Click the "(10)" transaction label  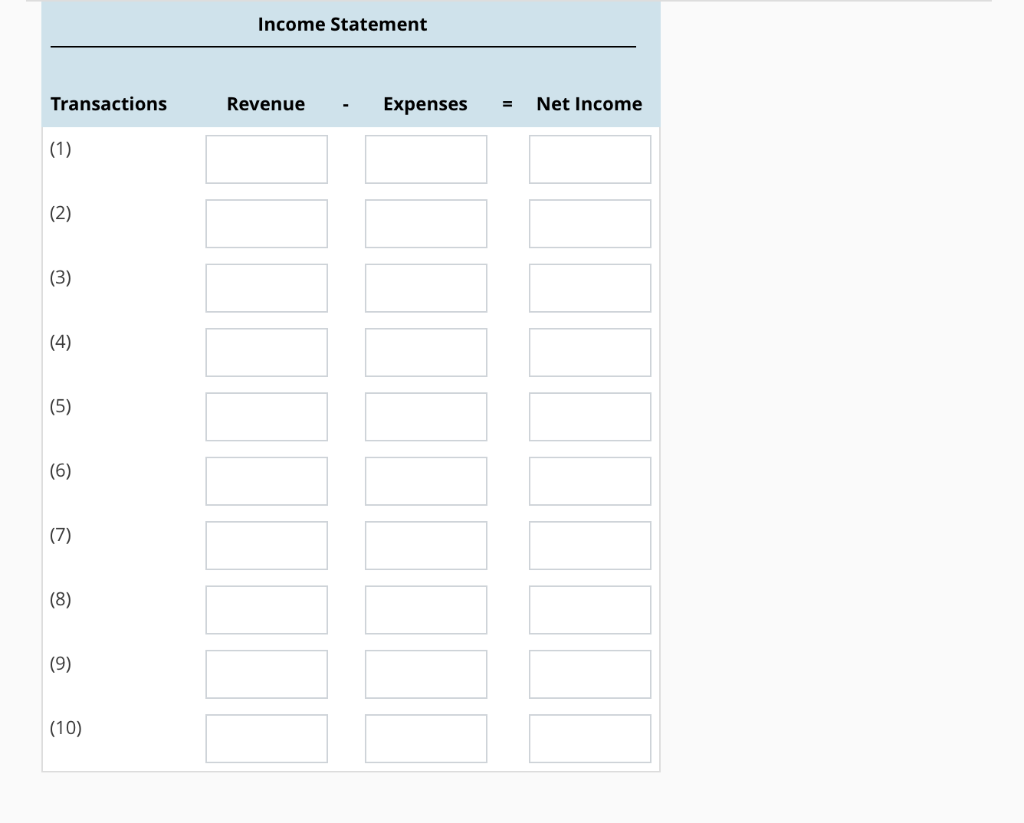65,728
